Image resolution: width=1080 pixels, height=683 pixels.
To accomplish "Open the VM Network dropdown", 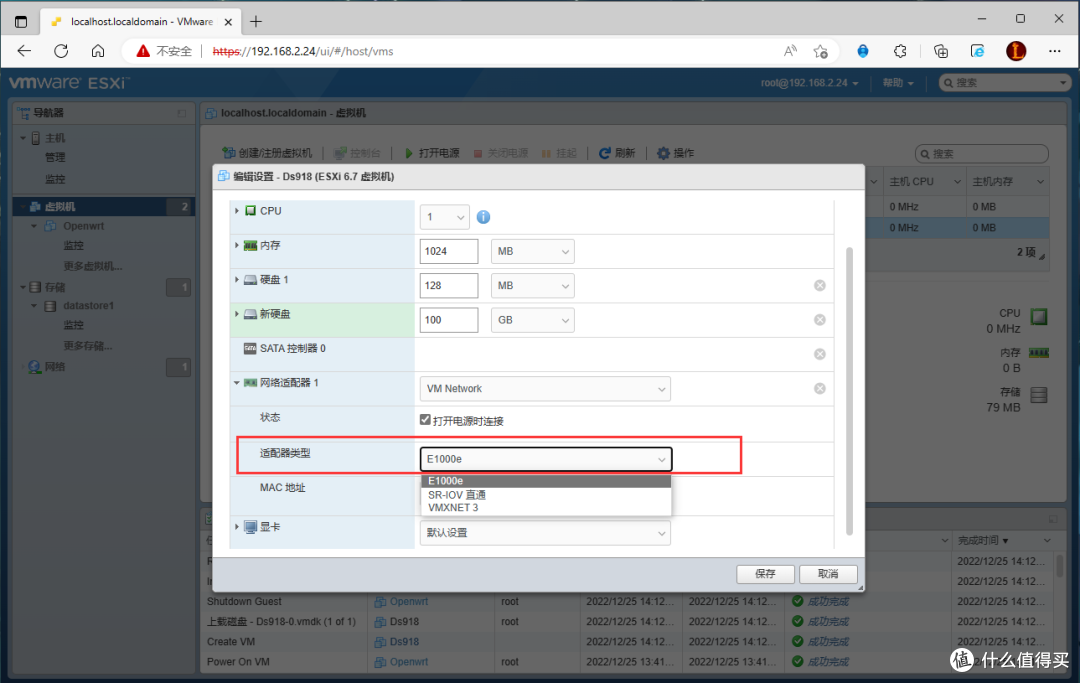I will 545,389.
